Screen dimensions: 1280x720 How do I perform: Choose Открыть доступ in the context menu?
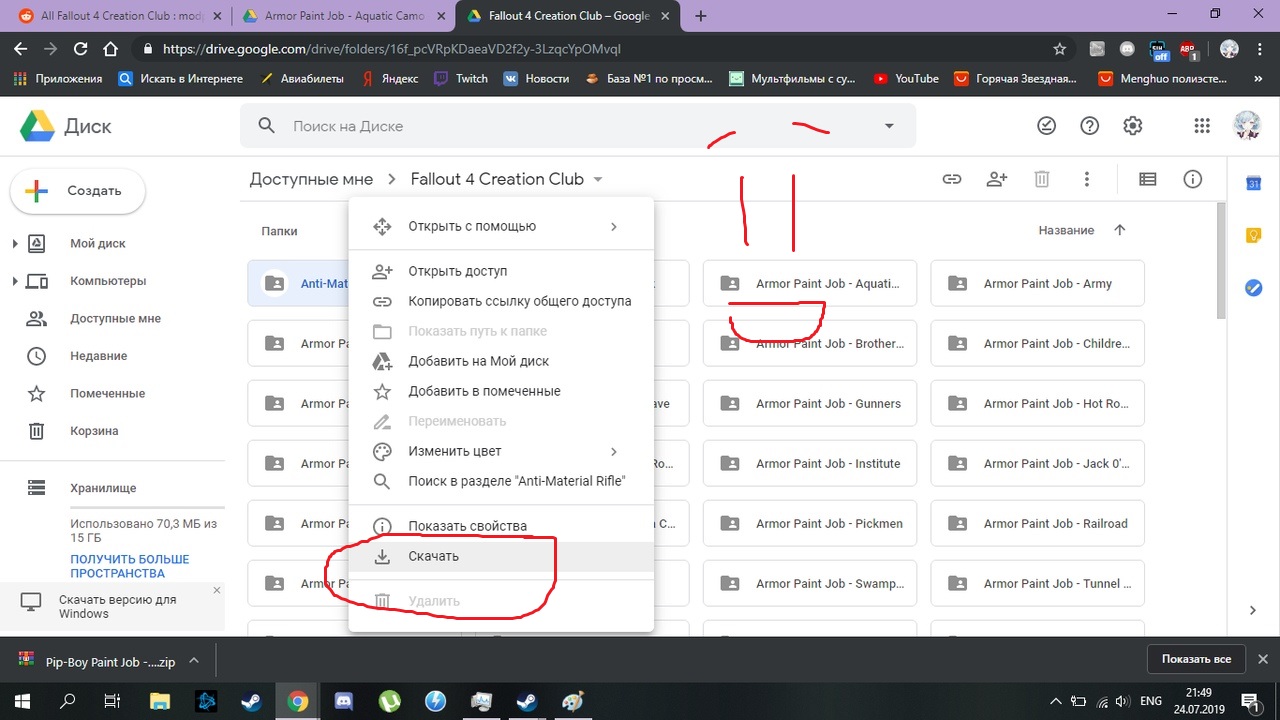coord(501,271)
